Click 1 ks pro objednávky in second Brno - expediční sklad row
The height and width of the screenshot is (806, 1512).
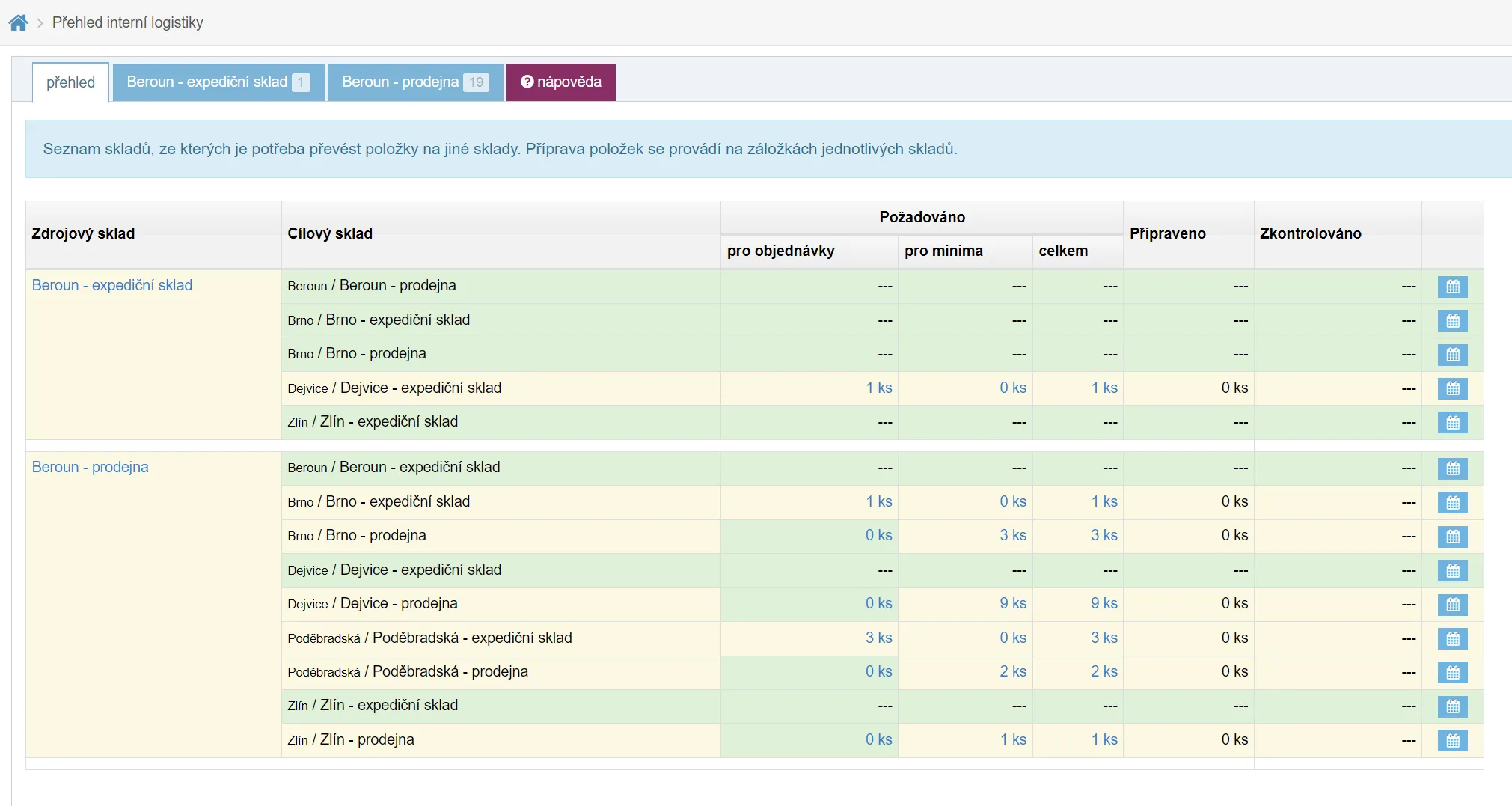(x=879, y=501)
